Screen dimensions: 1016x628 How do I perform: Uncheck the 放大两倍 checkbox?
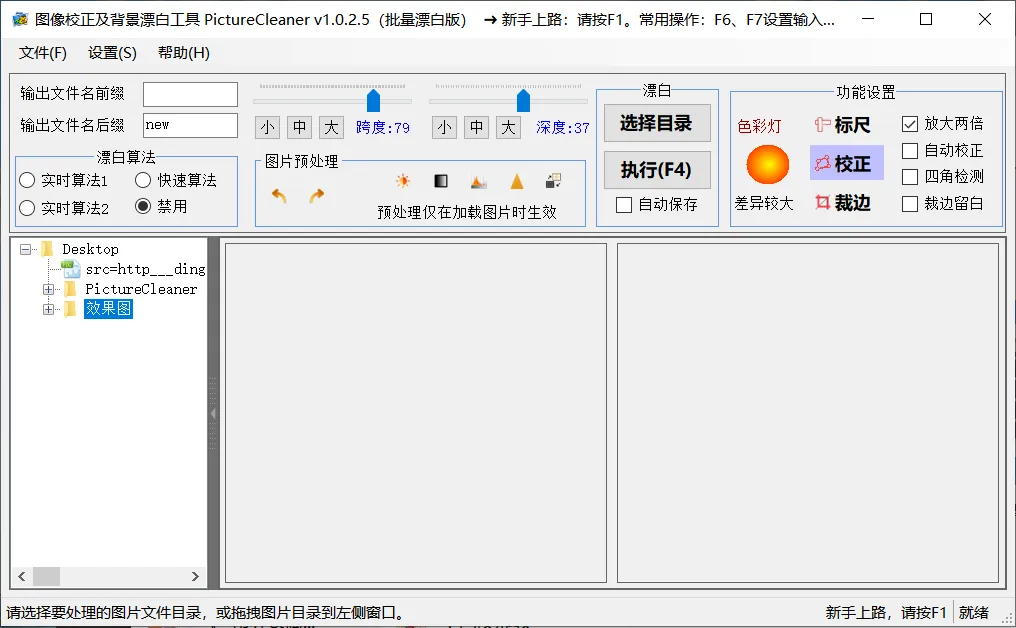point(910,124)
